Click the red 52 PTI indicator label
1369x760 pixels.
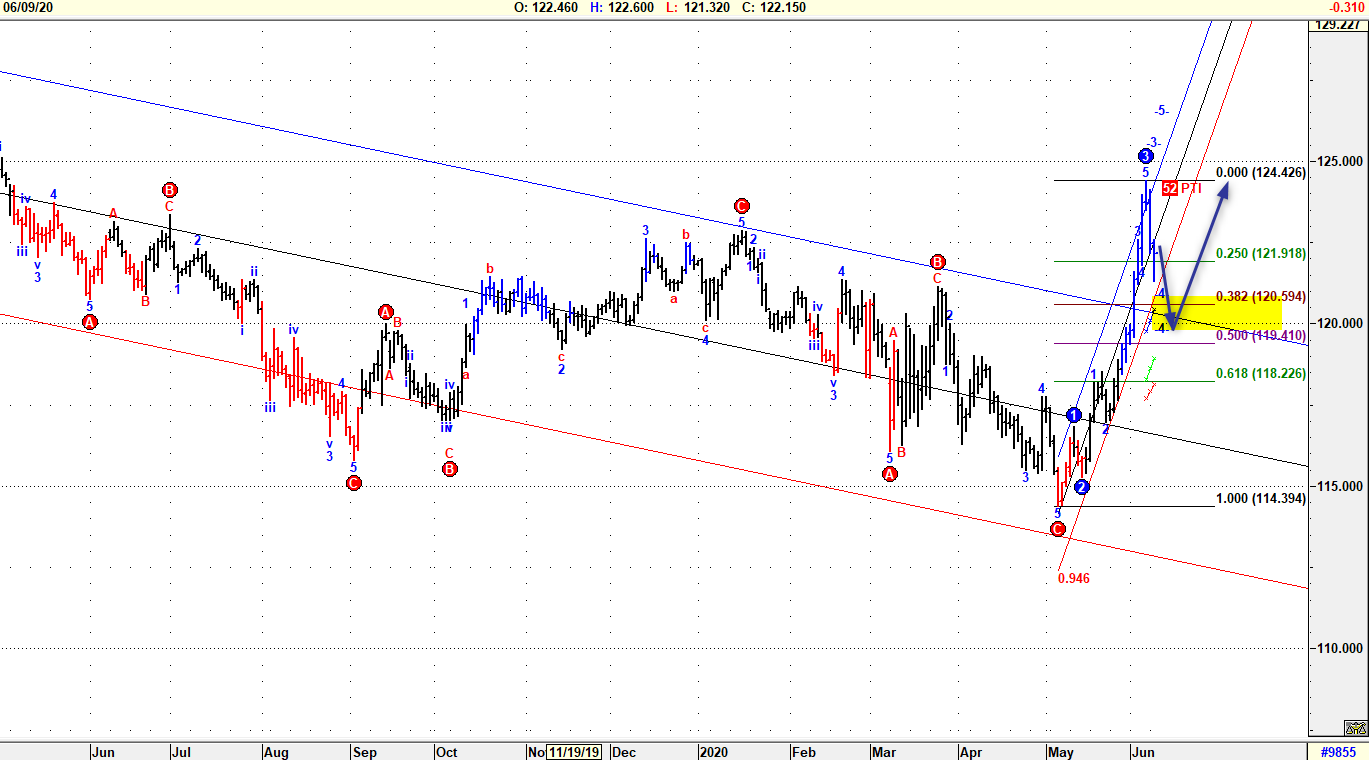(x=1182, y=188)
